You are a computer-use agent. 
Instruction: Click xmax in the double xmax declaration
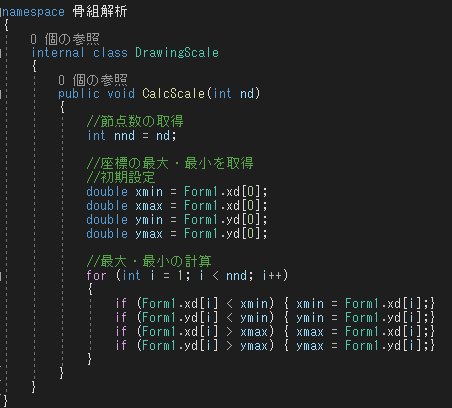click(x=149, y=206)
